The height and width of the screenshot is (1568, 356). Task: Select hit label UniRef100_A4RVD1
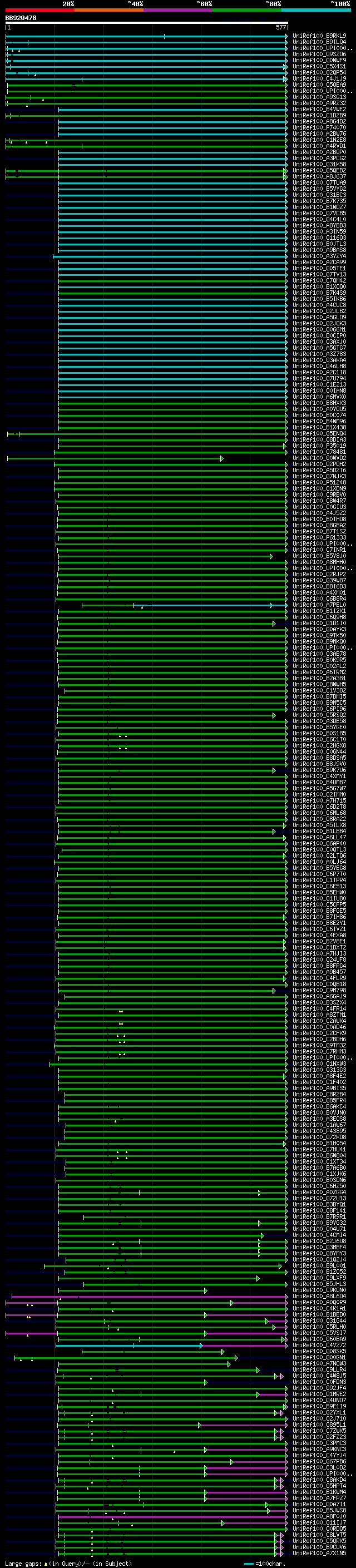319,146
